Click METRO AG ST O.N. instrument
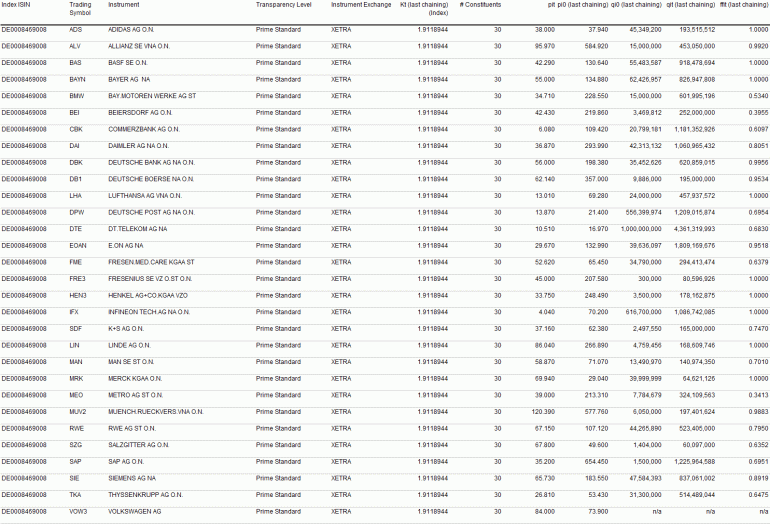This screenshot has width=770, height=524. click(136, 395)
